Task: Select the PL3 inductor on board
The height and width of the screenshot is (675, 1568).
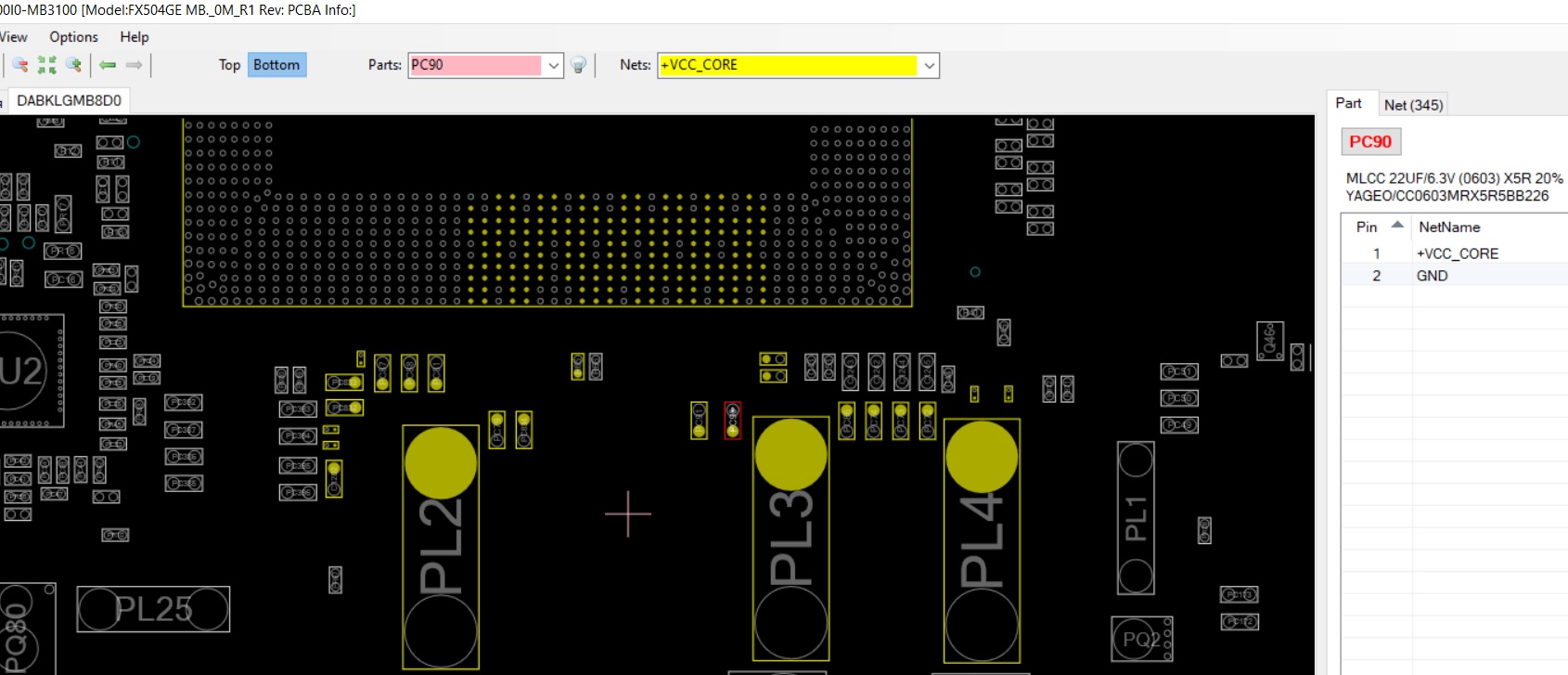Action: click(x=790, y=539)
